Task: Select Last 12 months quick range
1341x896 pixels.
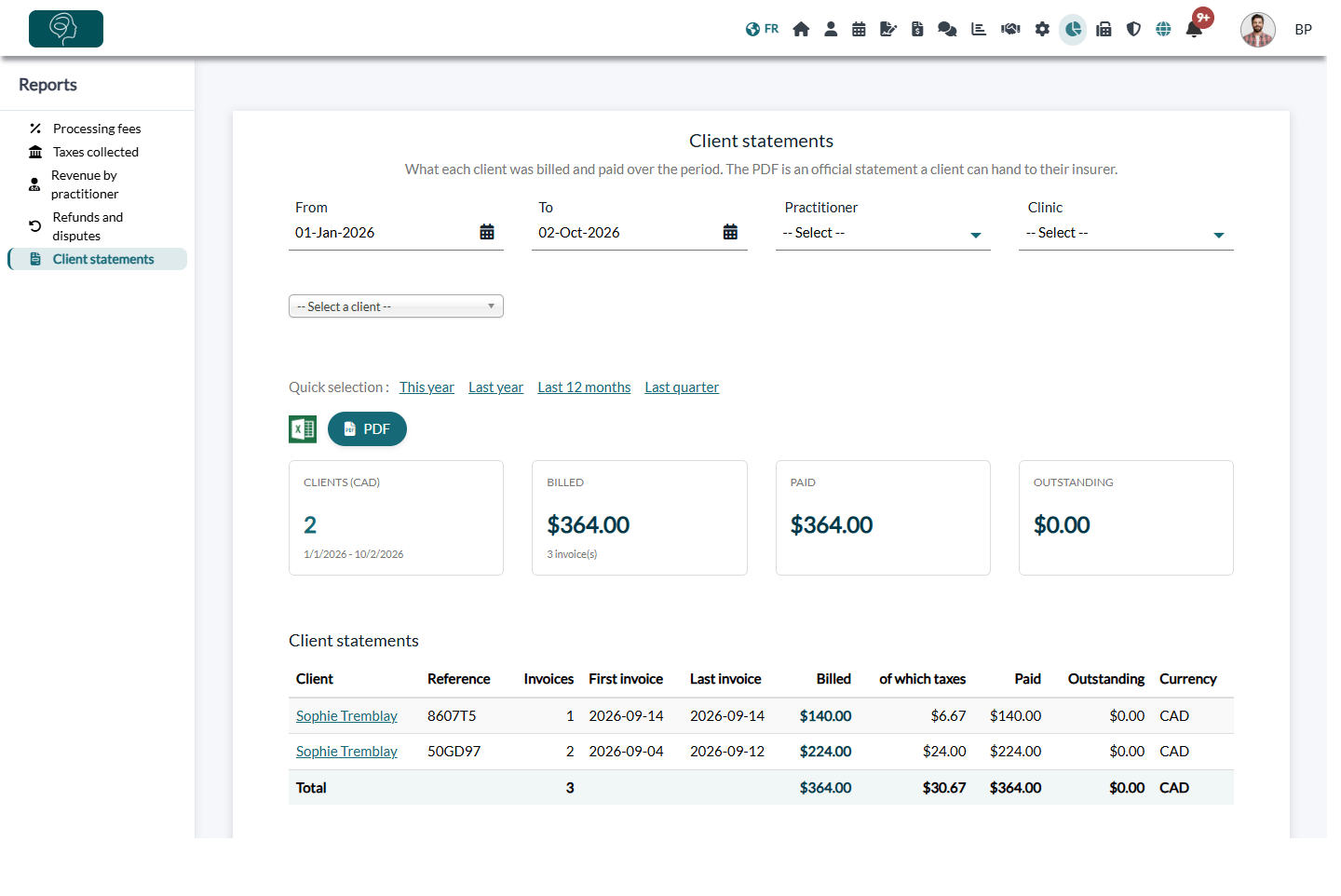Action: [584, 387]
